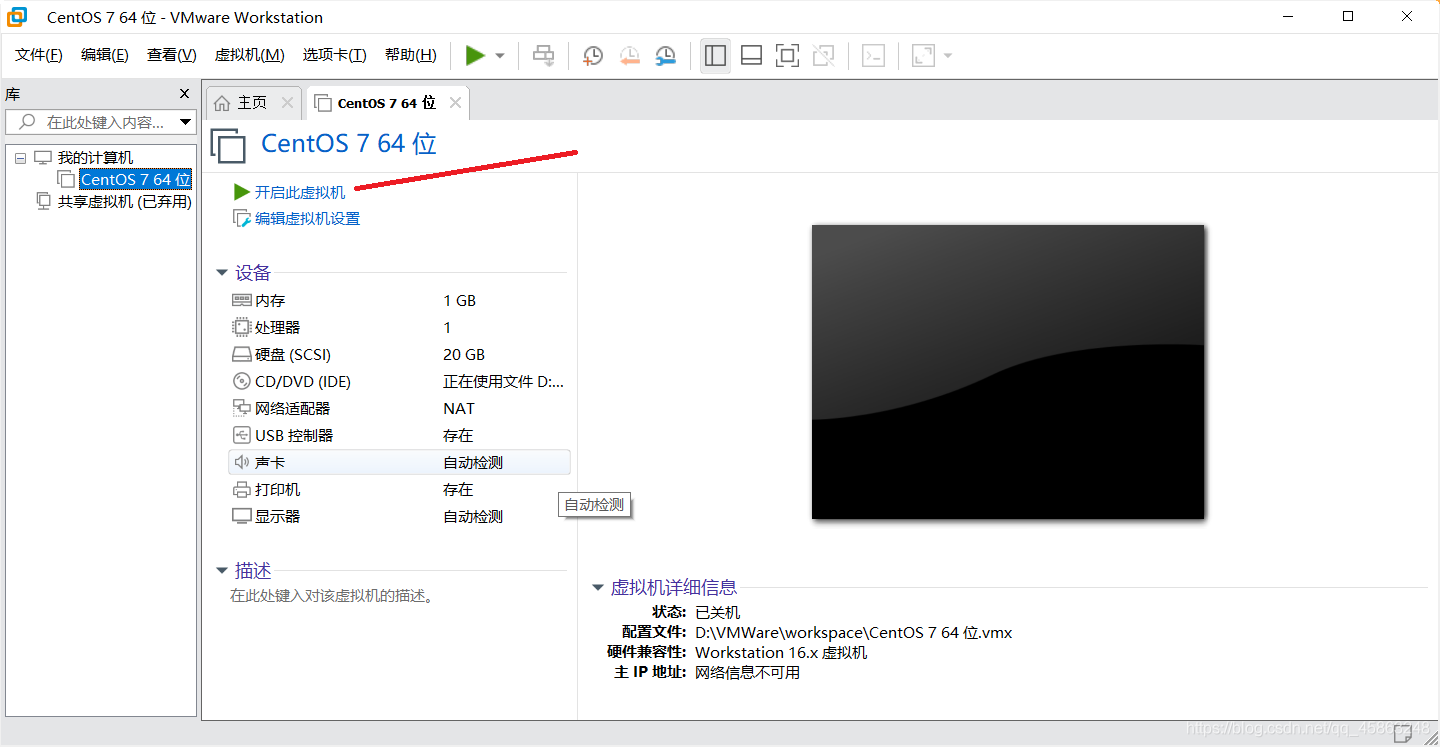Click the Workstation 16.x 虚拟机 compatibility text
Image resolution: width=1440 pixels, height=747 pixels.
[x=781, y=652]
